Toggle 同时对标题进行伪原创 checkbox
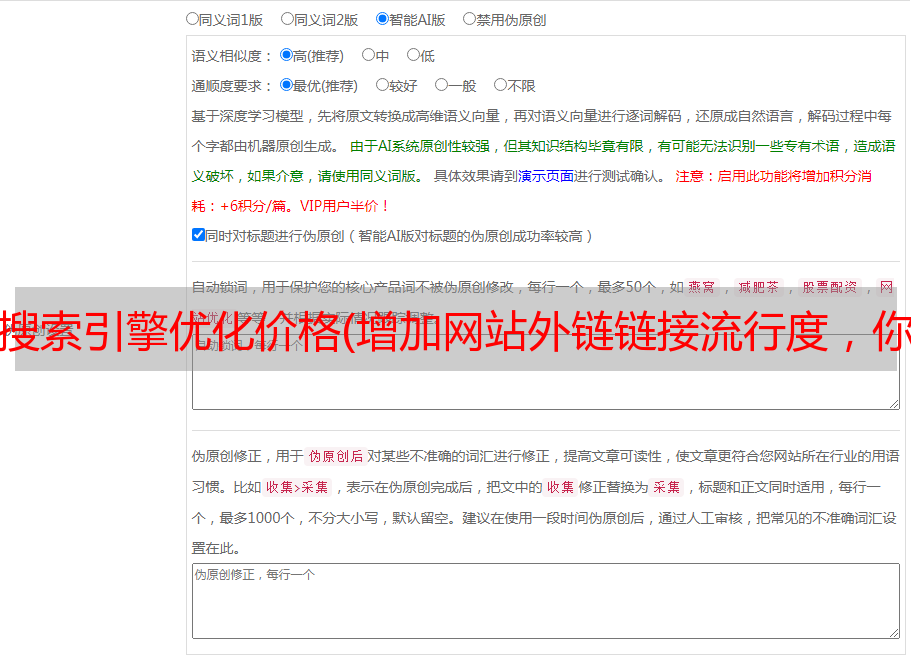 (198, 235)
